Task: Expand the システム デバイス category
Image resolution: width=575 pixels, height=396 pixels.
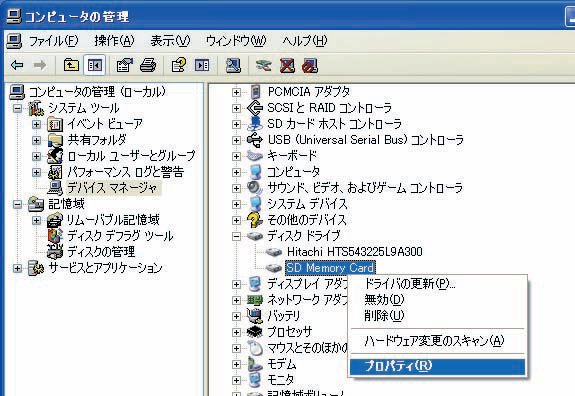Action: point(237,204)
